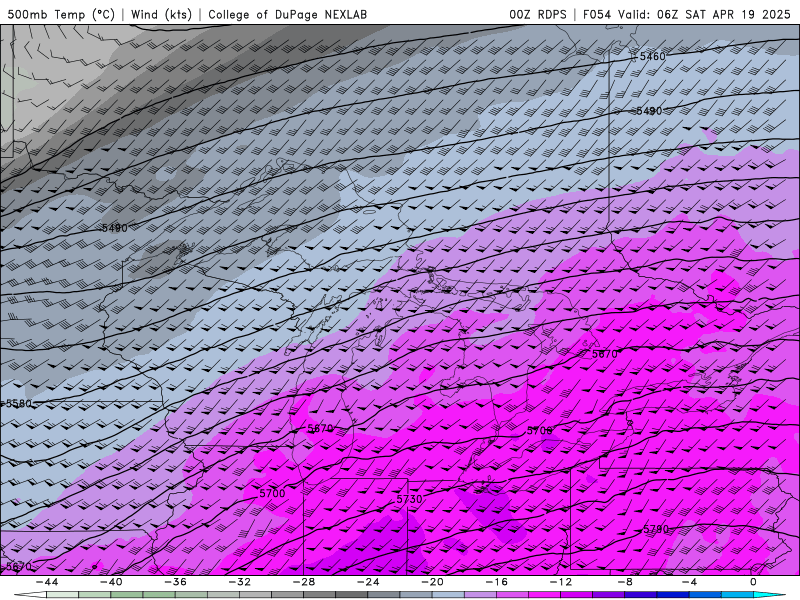Image resolution: width=800 pixels, height=600 pixels.
Task: Click the 'F054' forecast hour label
Action: point(597,14)
